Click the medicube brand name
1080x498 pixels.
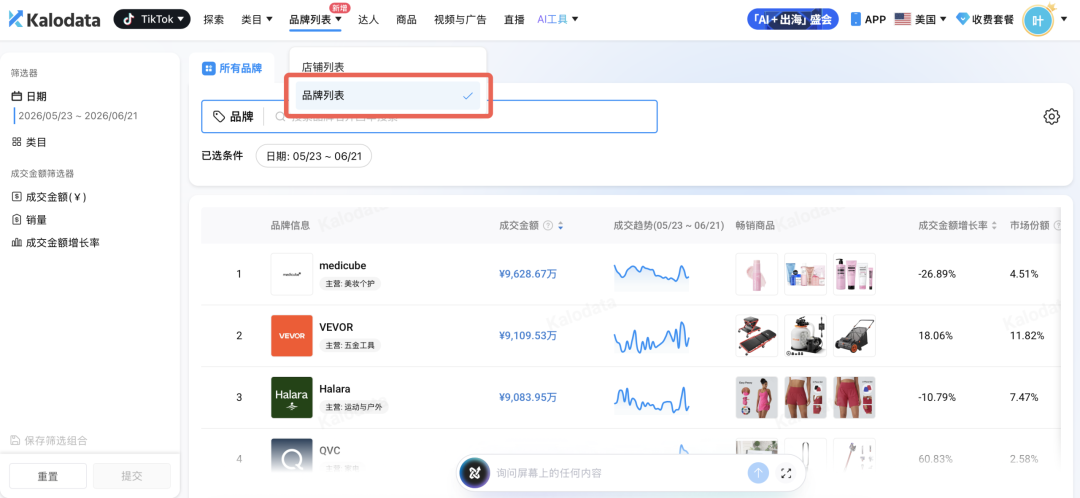point(342,265)
